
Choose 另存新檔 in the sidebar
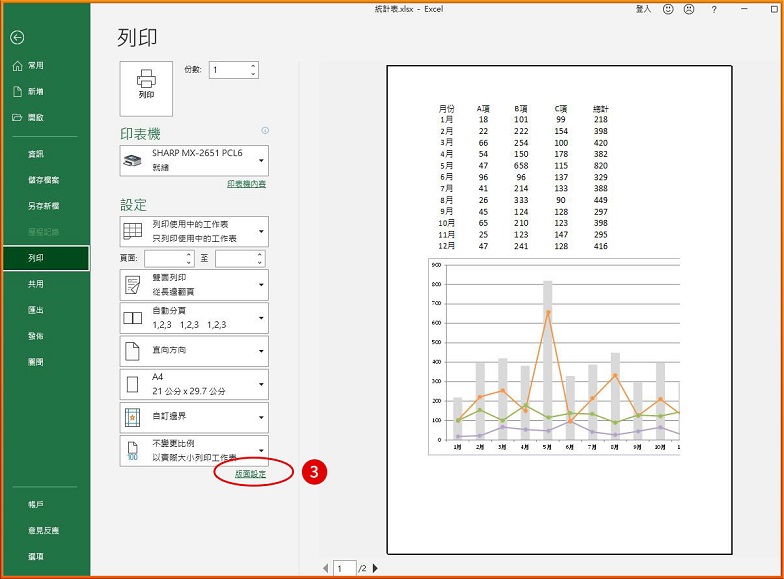[x=45, y=206]
